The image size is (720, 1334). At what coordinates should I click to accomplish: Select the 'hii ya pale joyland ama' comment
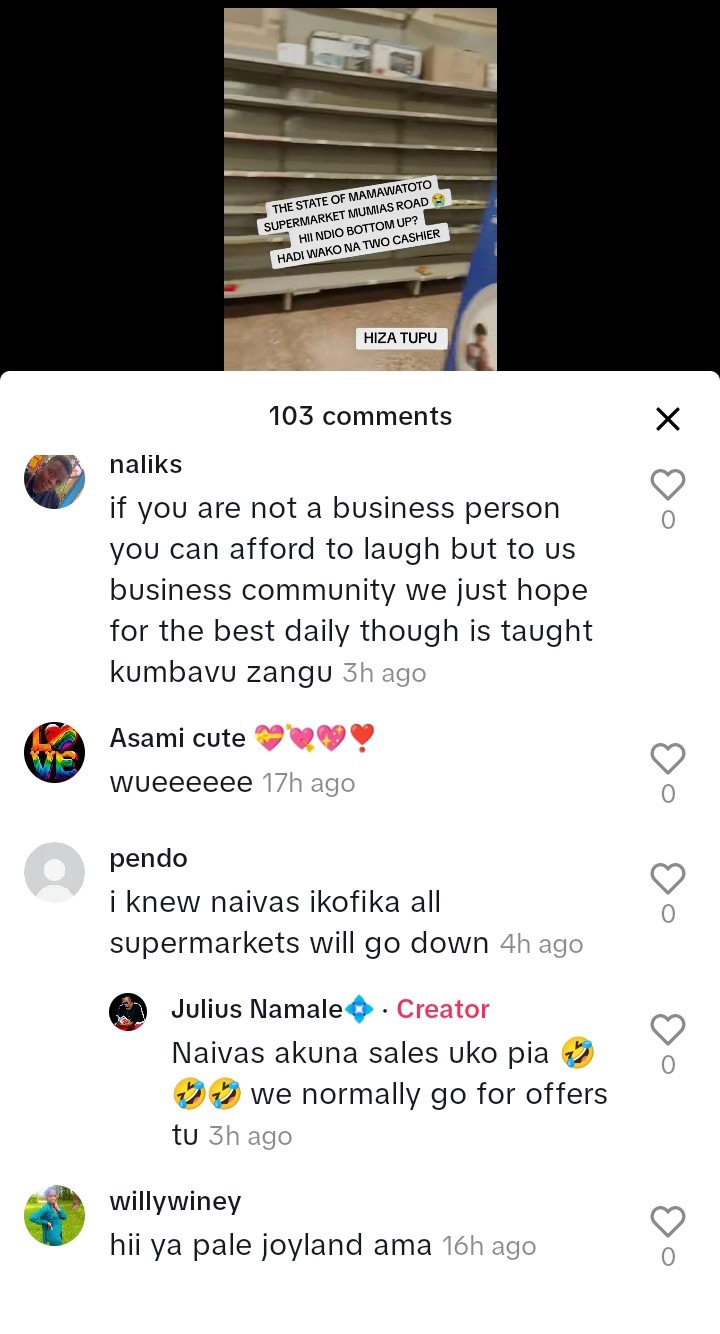(x=271, y=1246)
